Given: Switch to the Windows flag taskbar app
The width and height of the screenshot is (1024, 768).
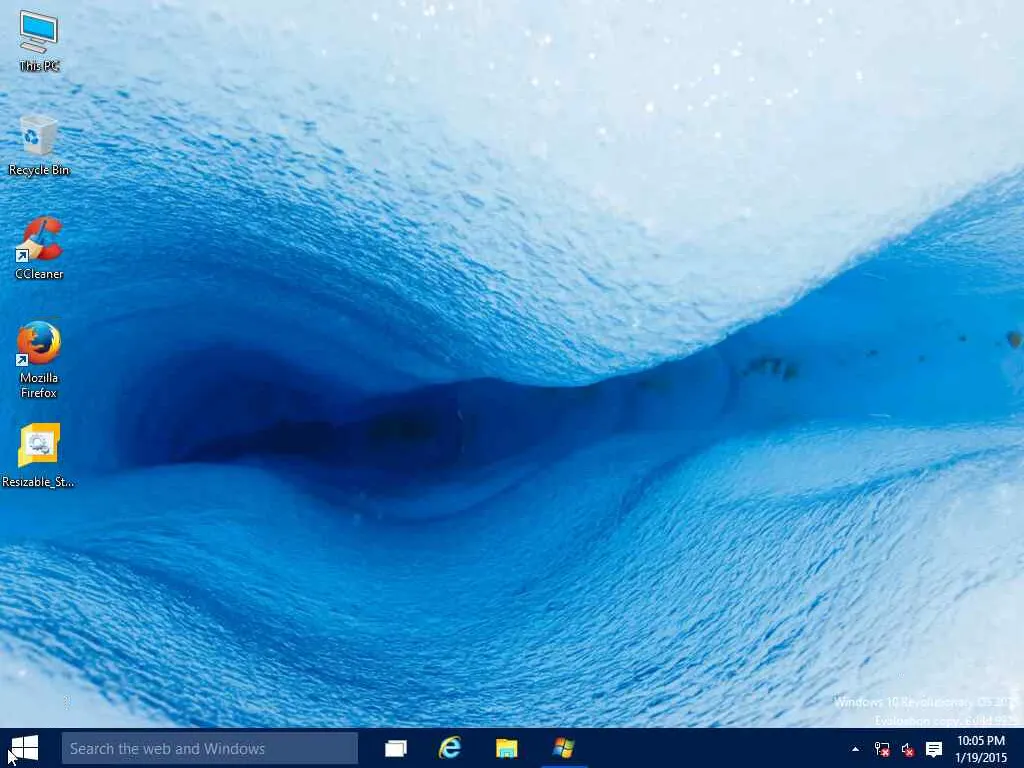Looking at the screenshot, I should click(564, 748).
